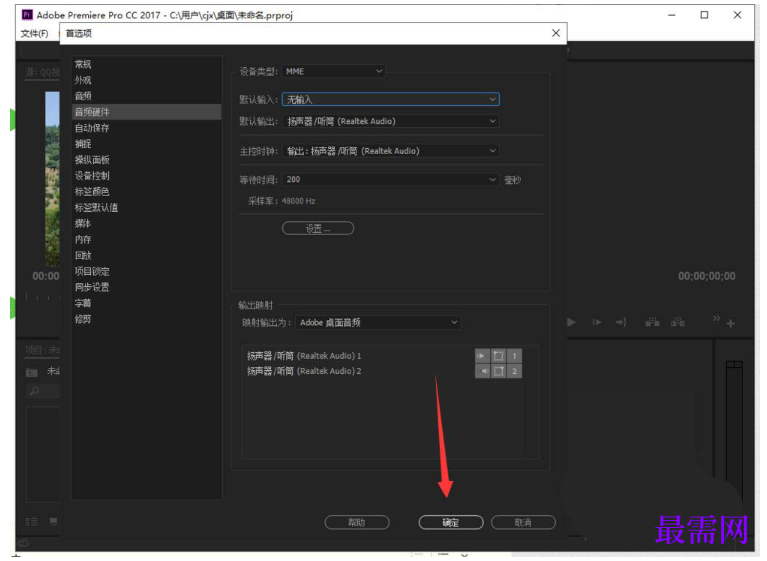The image size is (767, 561).
Task: Switch project panel to list view icon
Action: [x=32, y=521]
